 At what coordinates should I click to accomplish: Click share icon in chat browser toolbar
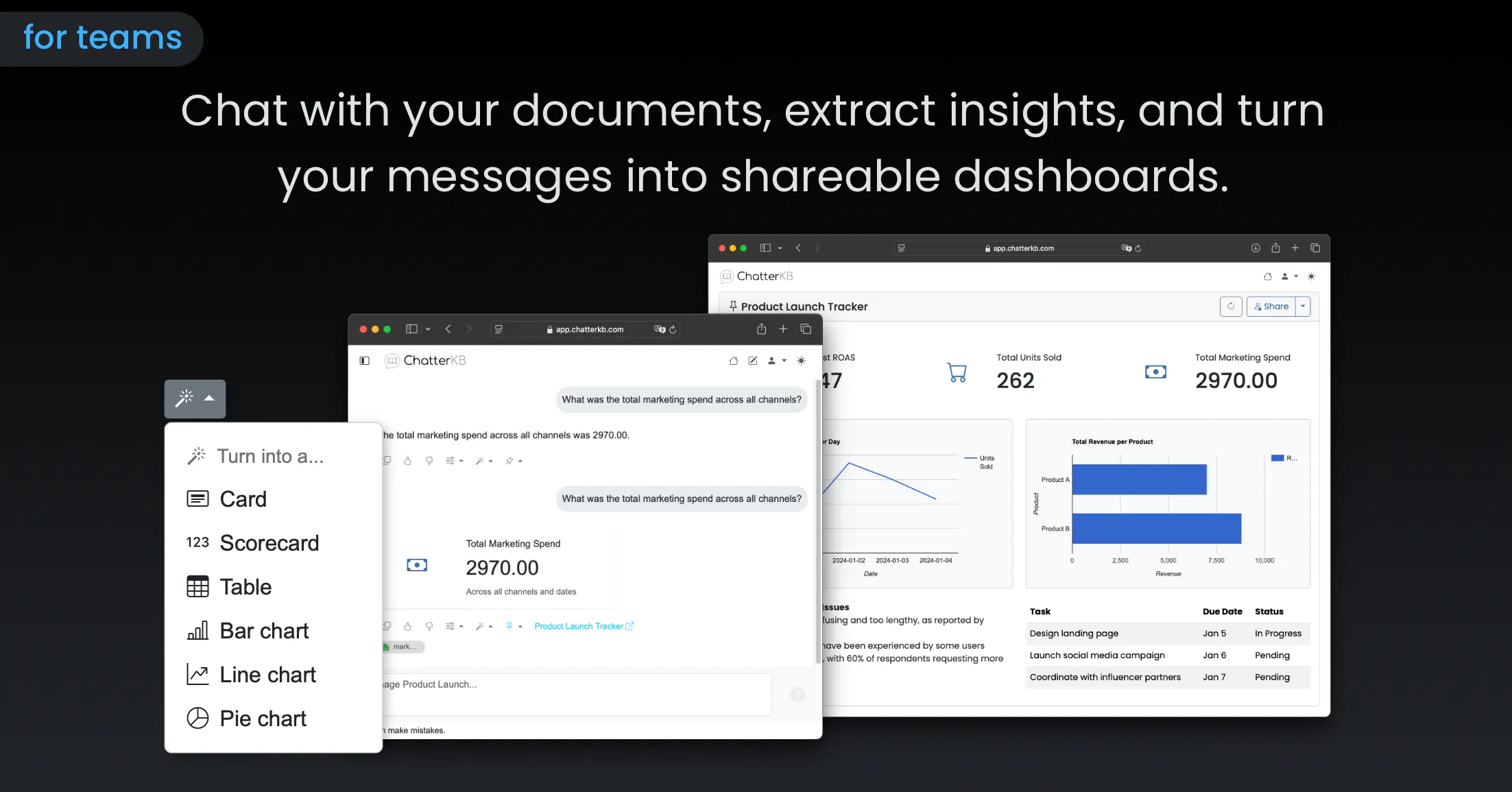(761, 329)
